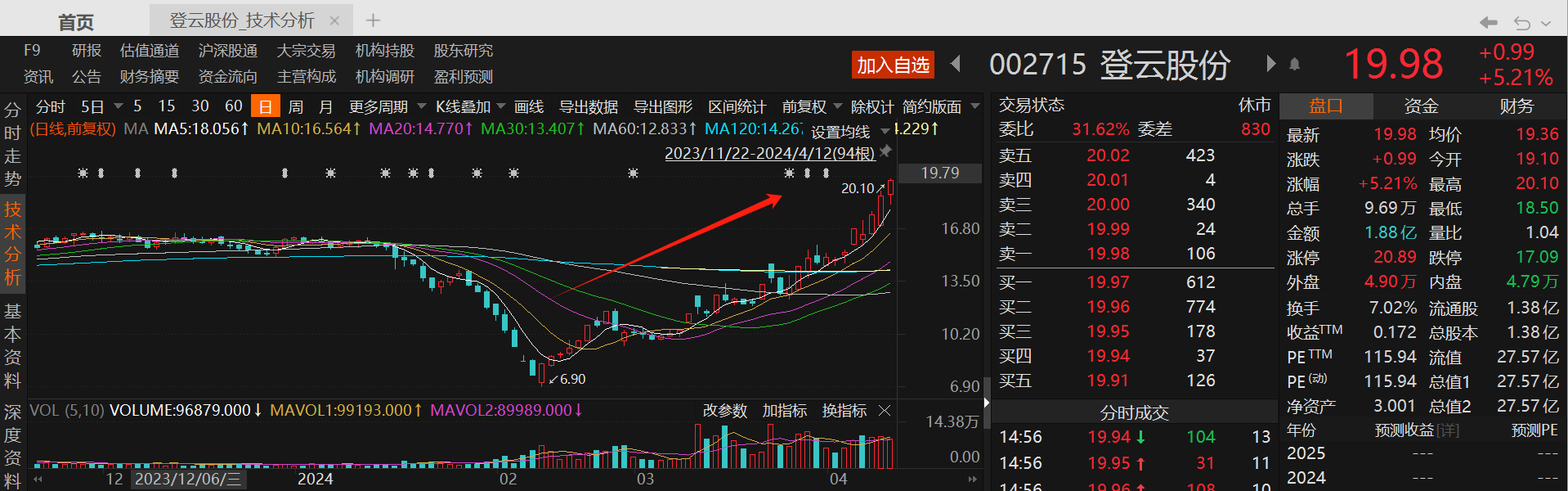Click the curved undo arrow icon
Image resolution: width=1568 pixels, height=491 pixels.
(1521, 22)
